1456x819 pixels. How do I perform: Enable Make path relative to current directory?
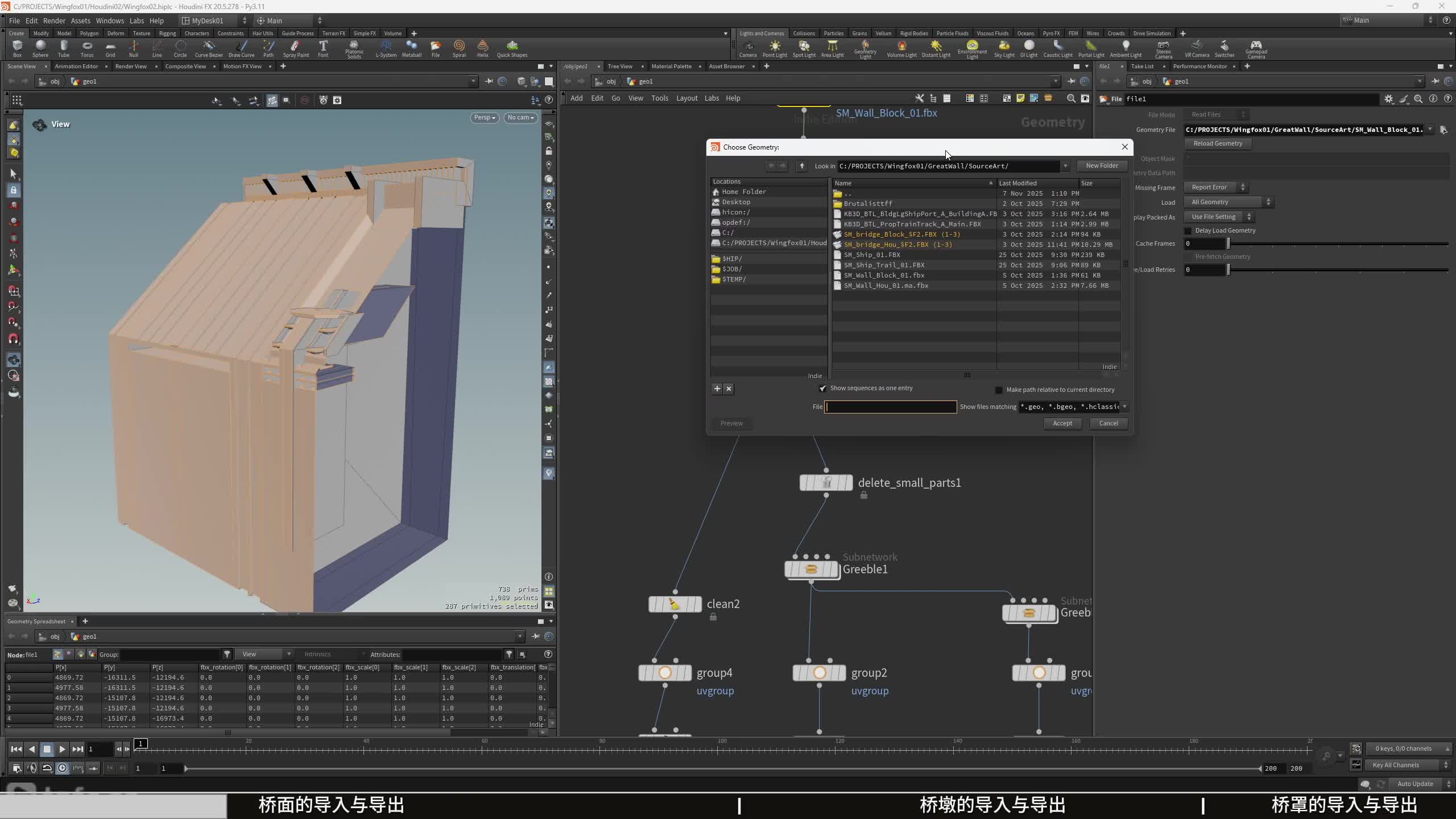coord(999,390)
